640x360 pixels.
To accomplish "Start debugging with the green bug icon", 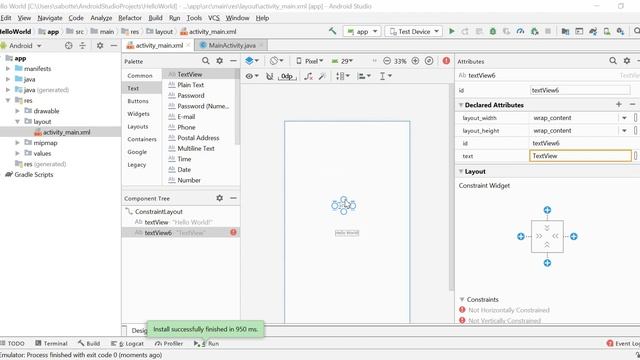I will 493,31.
